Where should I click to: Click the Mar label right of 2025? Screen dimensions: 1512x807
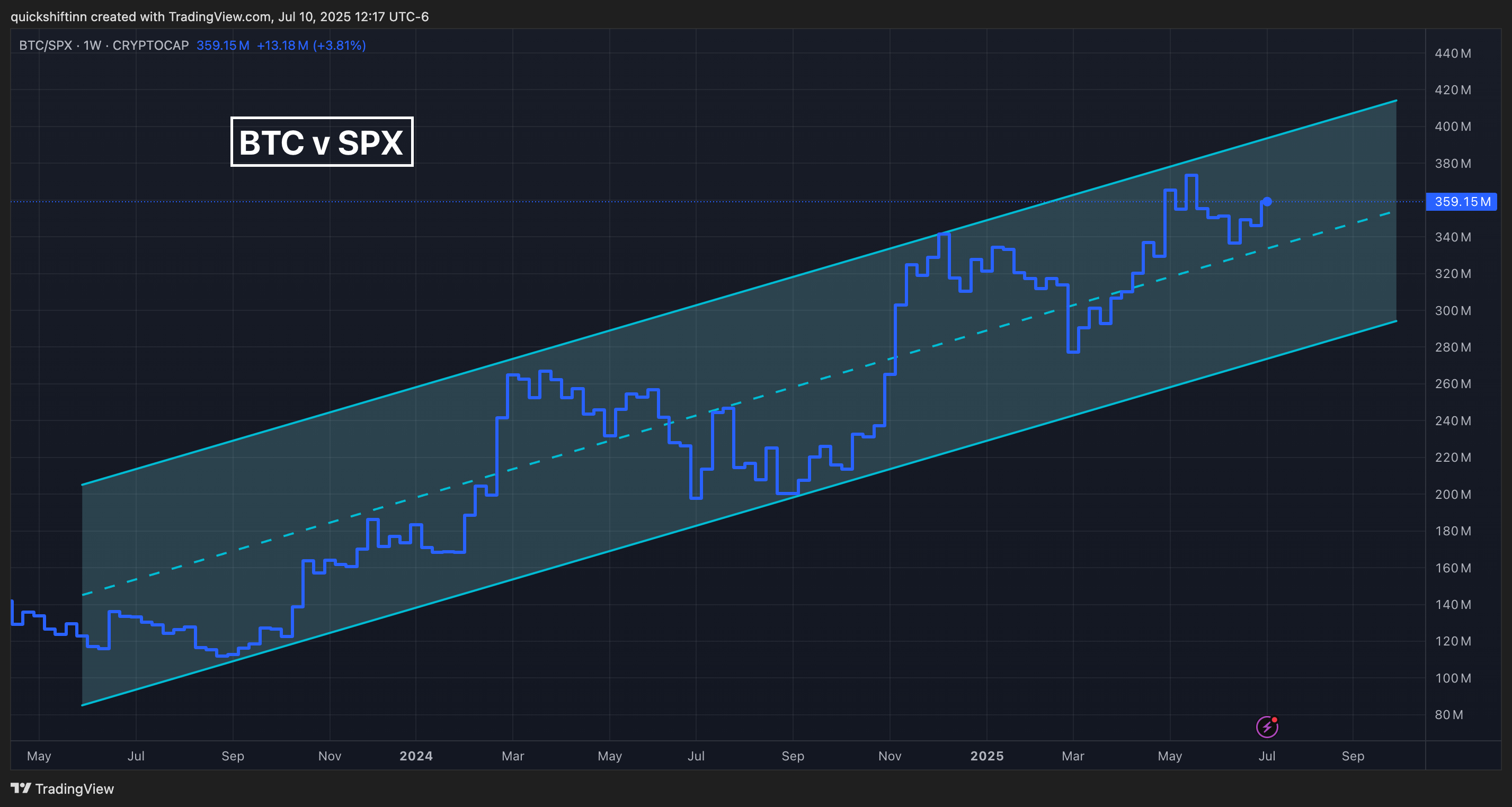tap(1073, 756)
